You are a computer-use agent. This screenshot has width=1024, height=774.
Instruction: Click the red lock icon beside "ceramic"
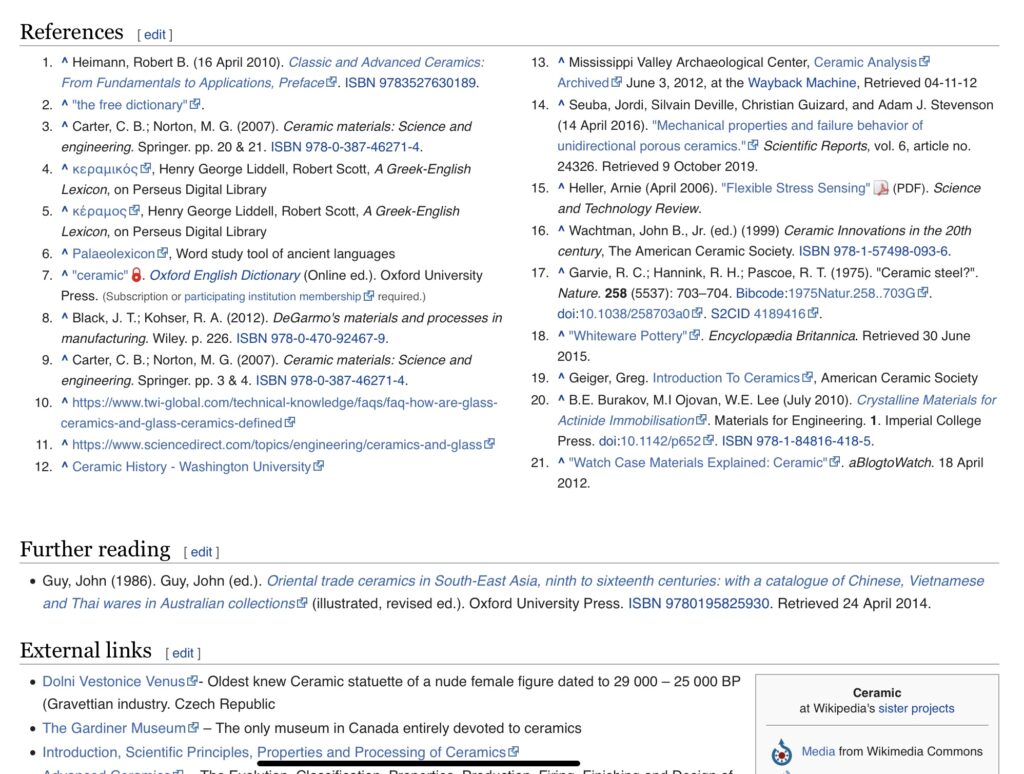tap(138, 275)
